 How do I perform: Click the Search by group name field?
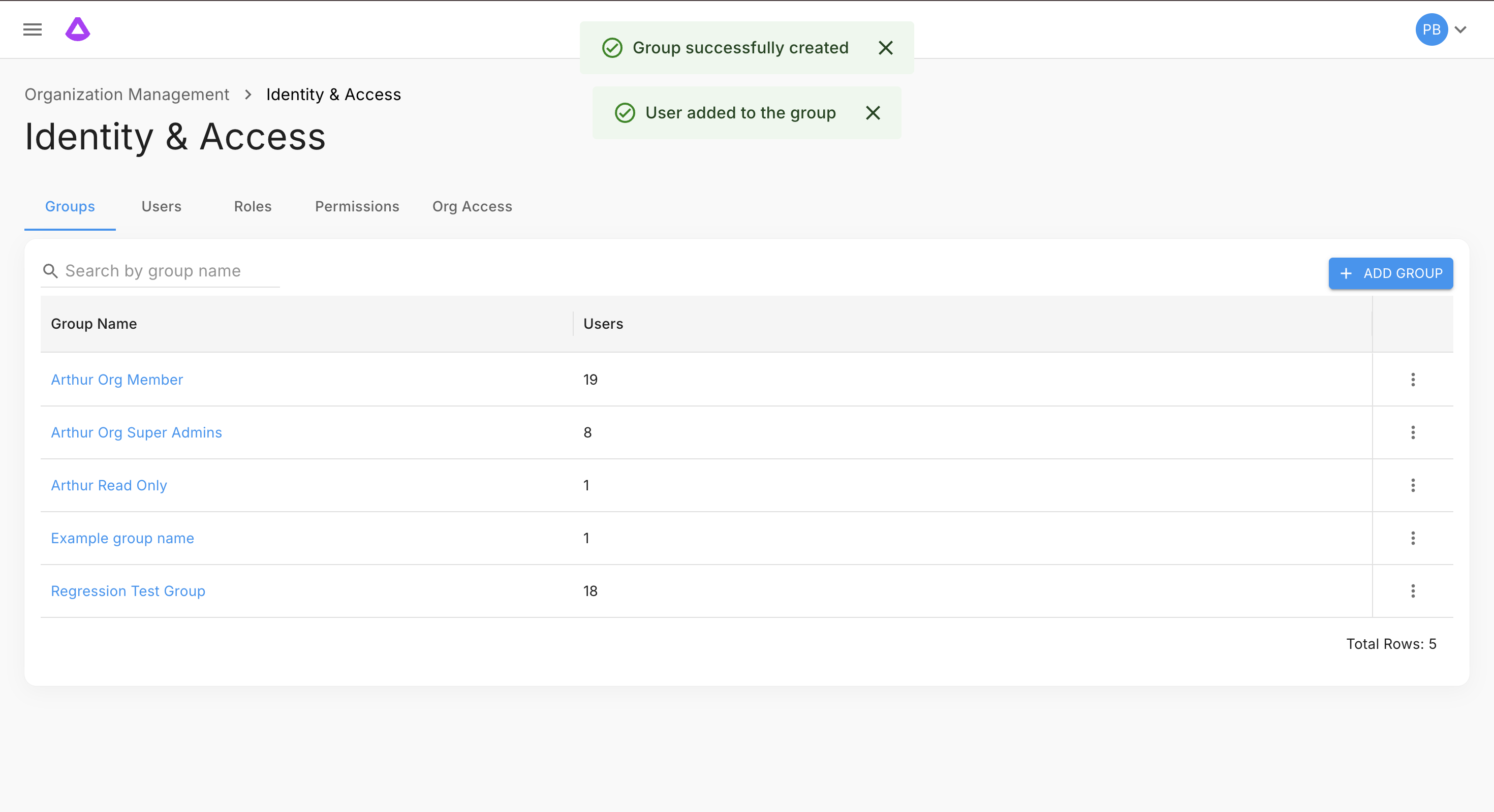pyautogui.click(x=168, y=271)
